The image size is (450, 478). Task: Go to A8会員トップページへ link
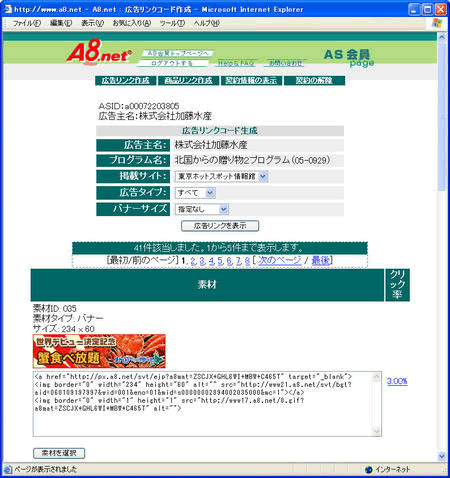pos(178,53)
